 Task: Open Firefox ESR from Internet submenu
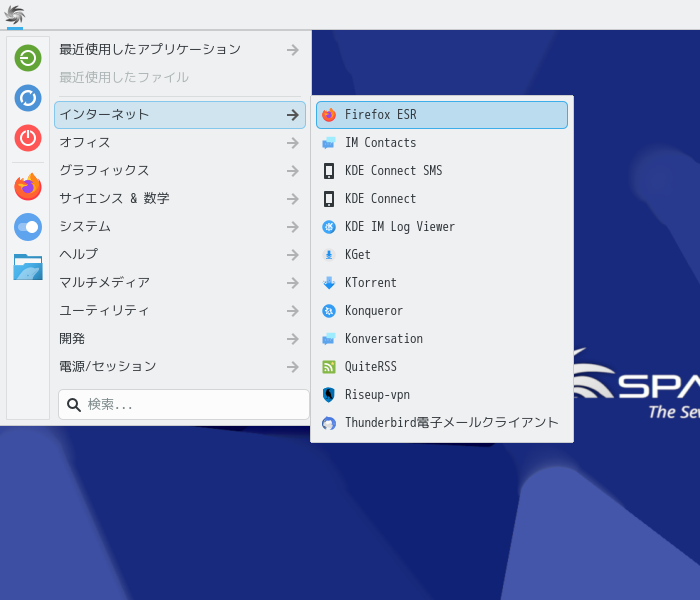tap(441, 115)
